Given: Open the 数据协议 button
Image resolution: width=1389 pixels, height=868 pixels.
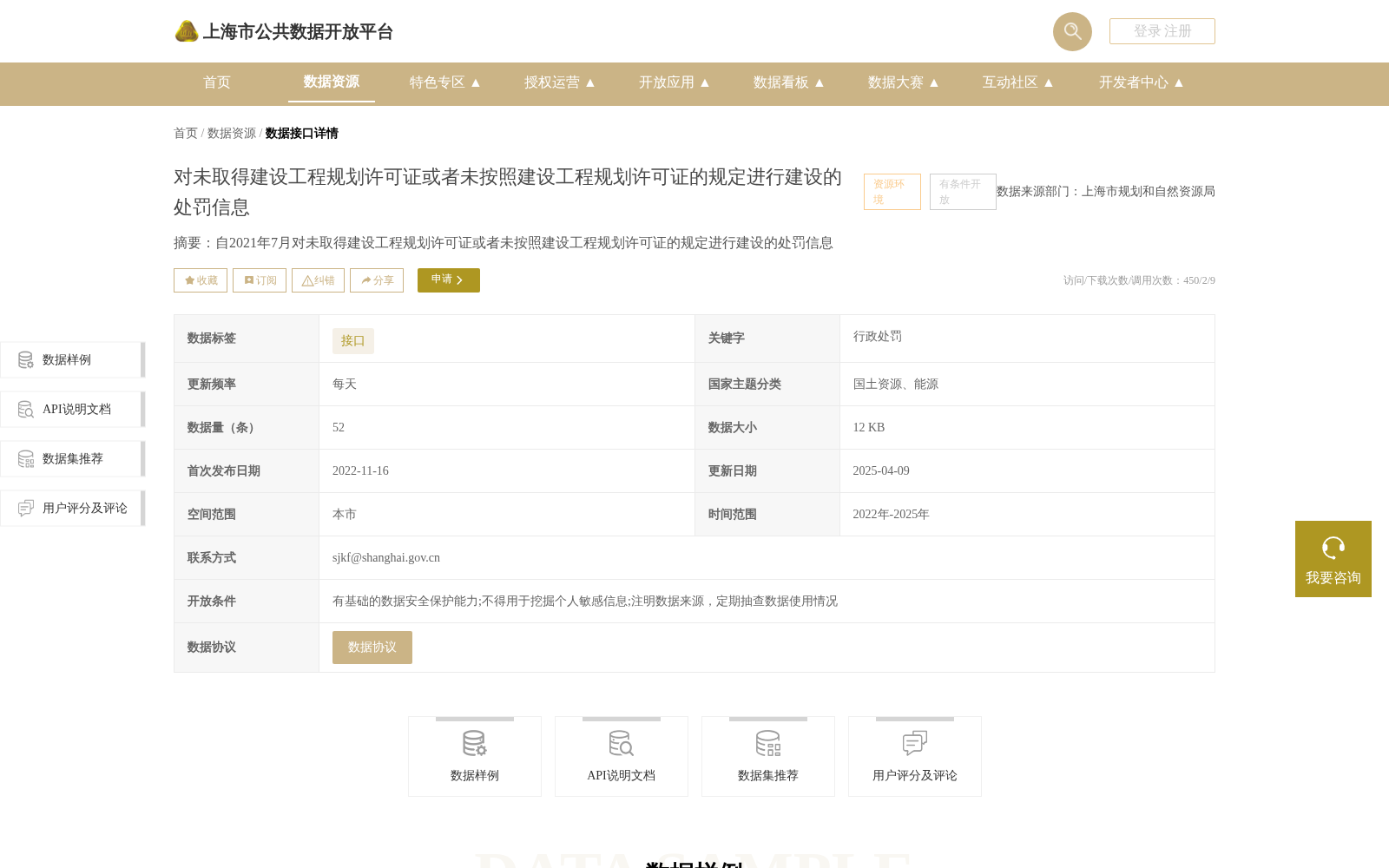Looking at the screenshot, I should [372, 648].
